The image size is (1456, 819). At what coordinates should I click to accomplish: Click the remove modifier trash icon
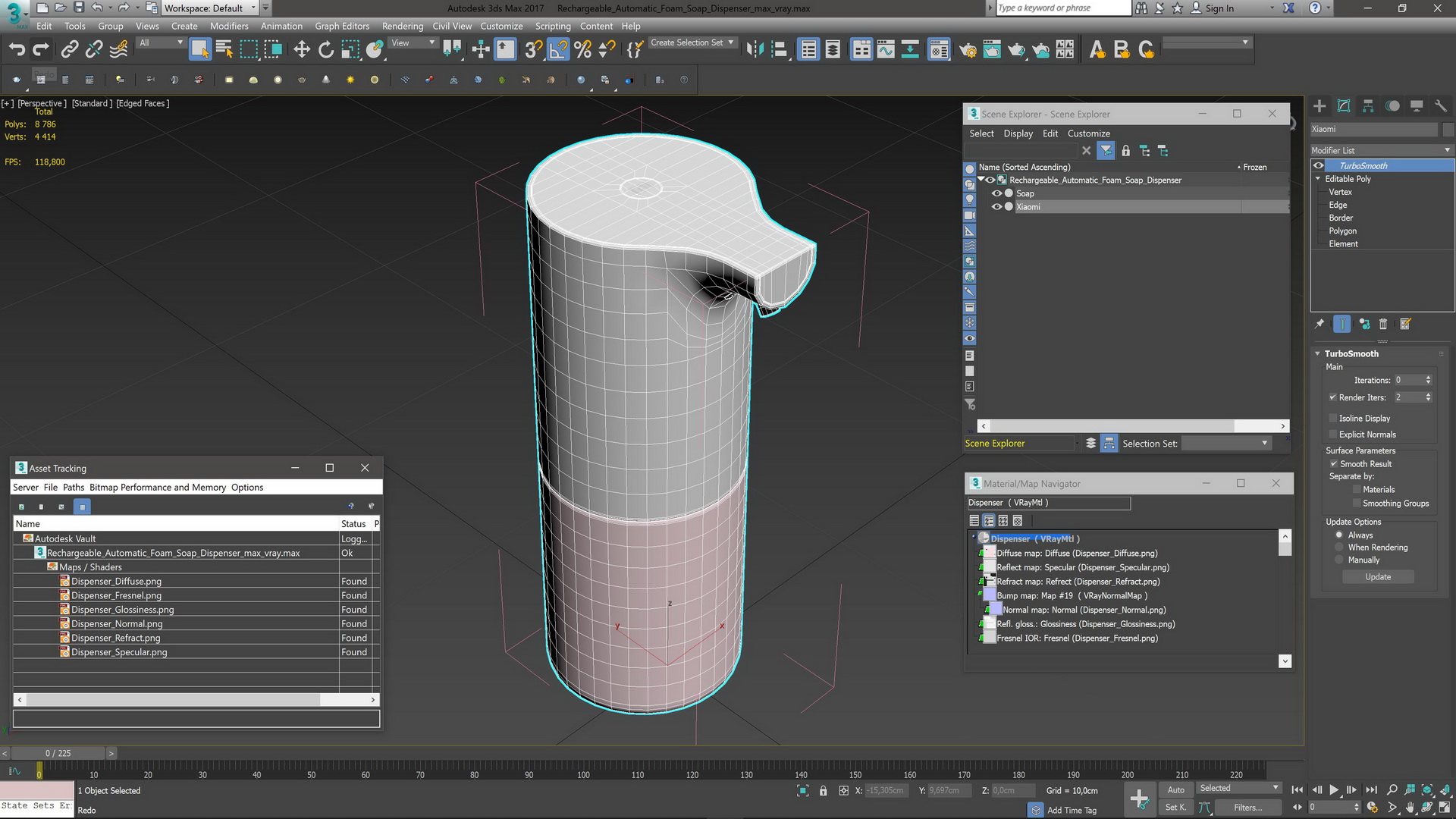click(x=1383, y=325)
